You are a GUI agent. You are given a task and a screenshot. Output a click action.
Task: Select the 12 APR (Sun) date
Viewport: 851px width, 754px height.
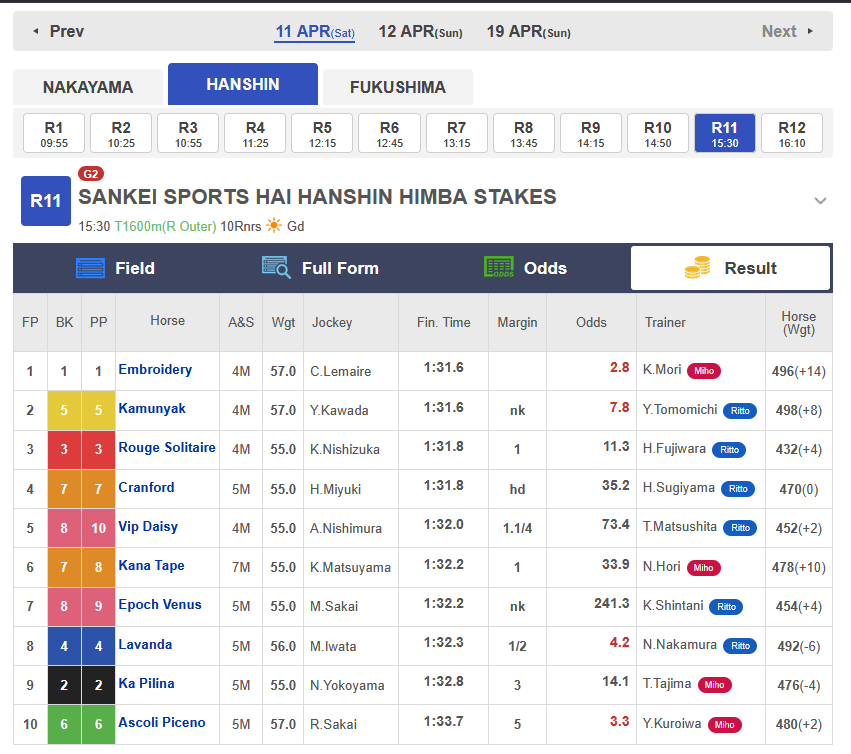click(420, 32)
